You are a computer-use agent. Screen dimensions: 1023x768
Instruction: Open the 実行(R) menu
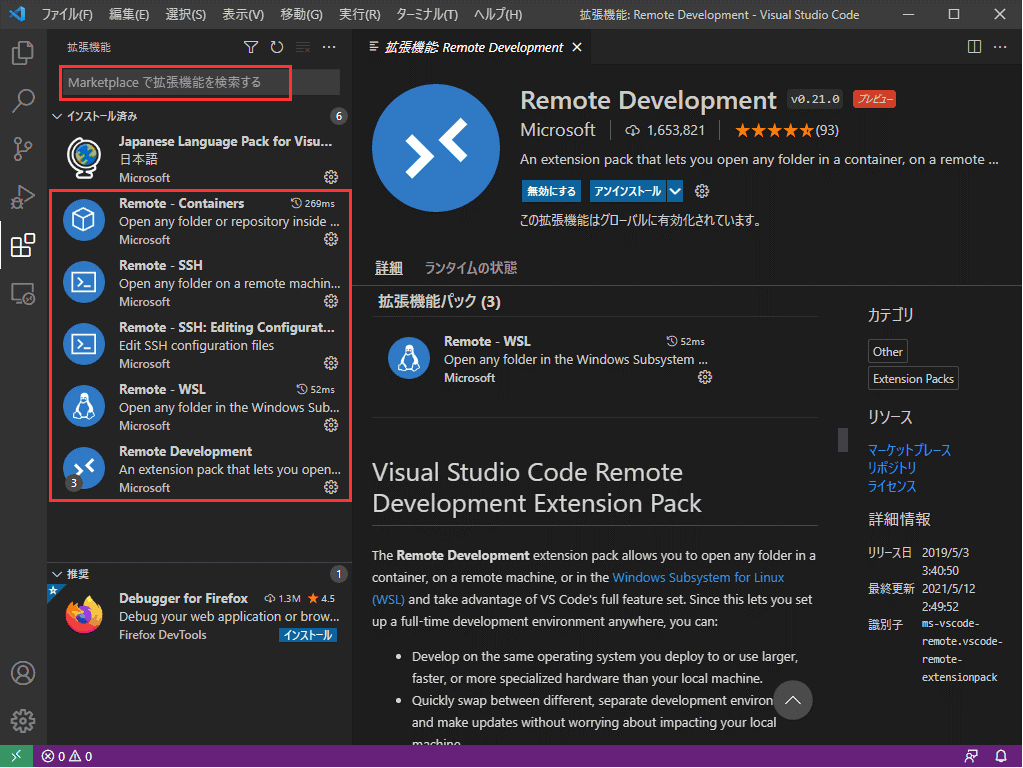tap(359, 14)
